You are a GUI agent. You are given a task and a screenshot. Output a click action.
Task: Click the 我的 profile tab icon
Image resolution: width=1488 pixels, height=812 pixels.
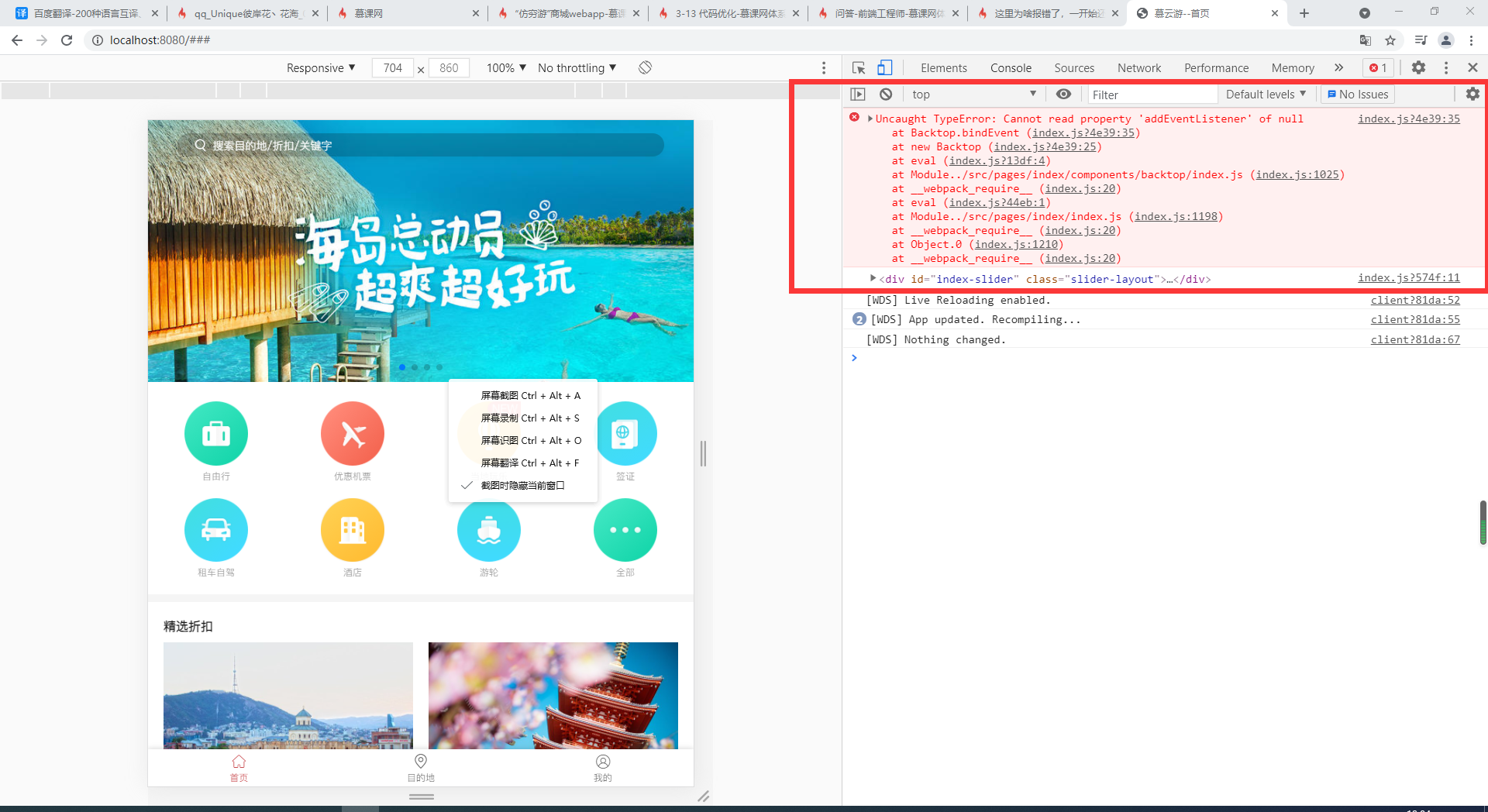(x=603, y=762)
